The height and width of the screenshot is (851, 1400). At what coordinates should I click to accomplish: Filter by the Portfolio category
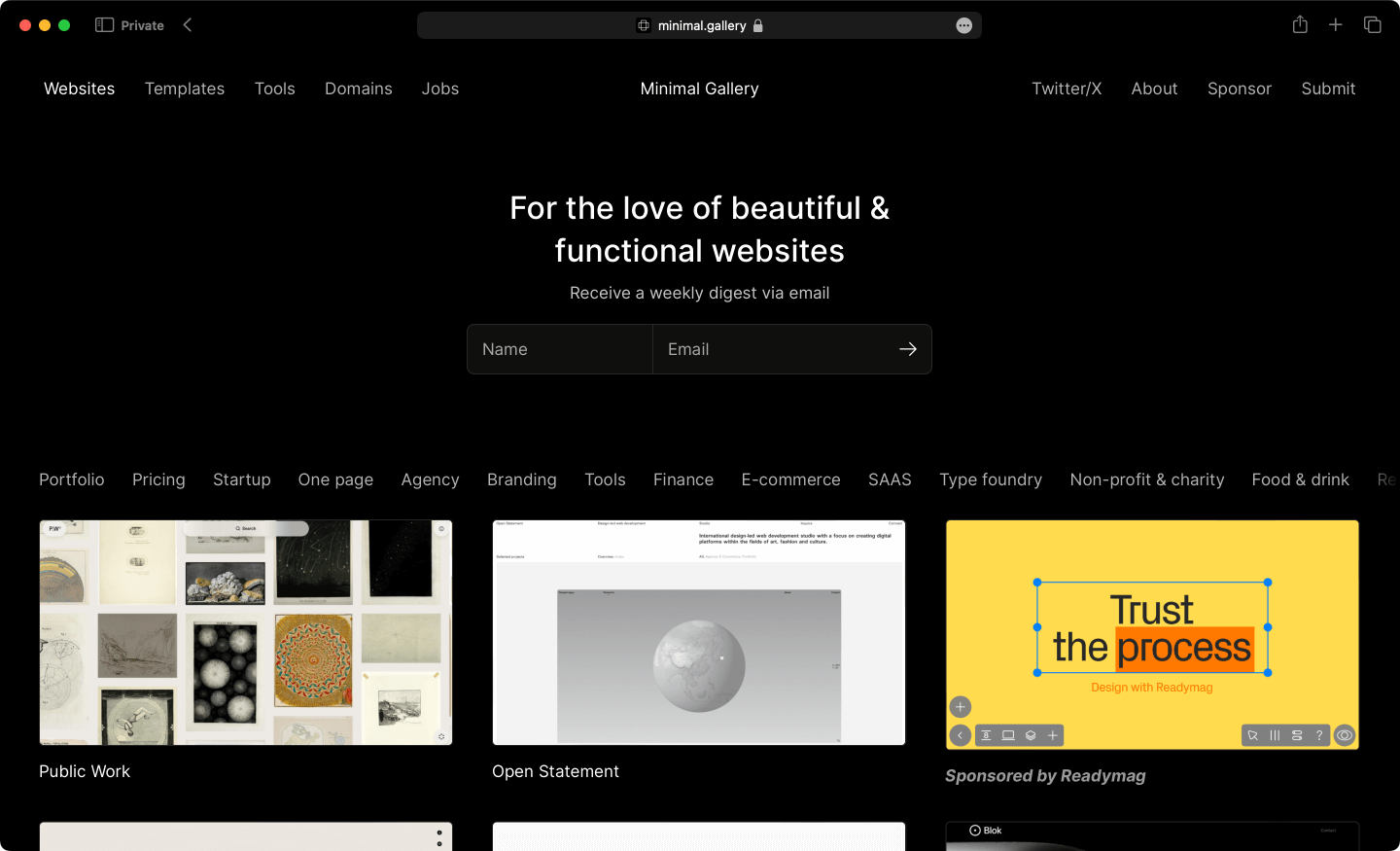tap(72, 479)
